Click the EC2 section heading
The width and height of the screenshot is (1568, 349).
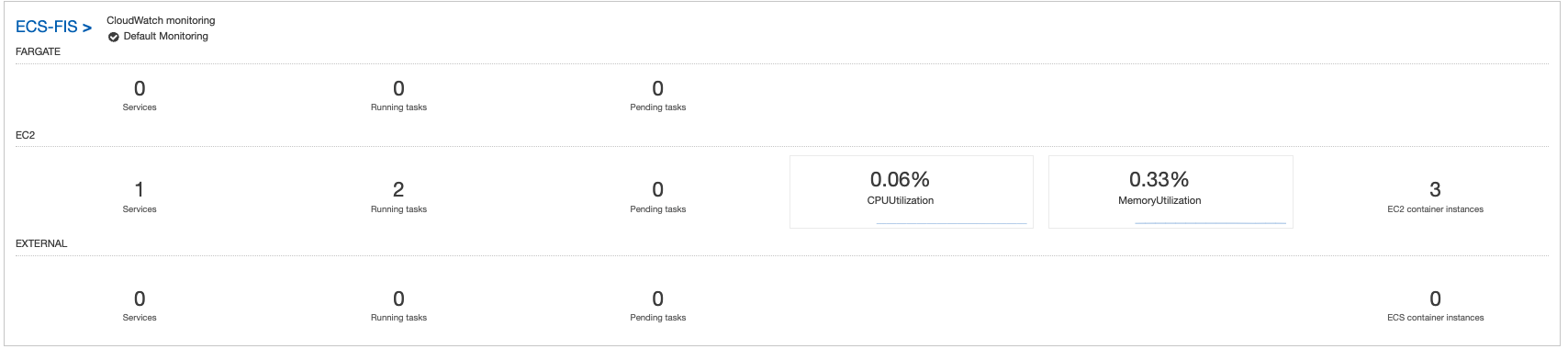coord(25,135)
